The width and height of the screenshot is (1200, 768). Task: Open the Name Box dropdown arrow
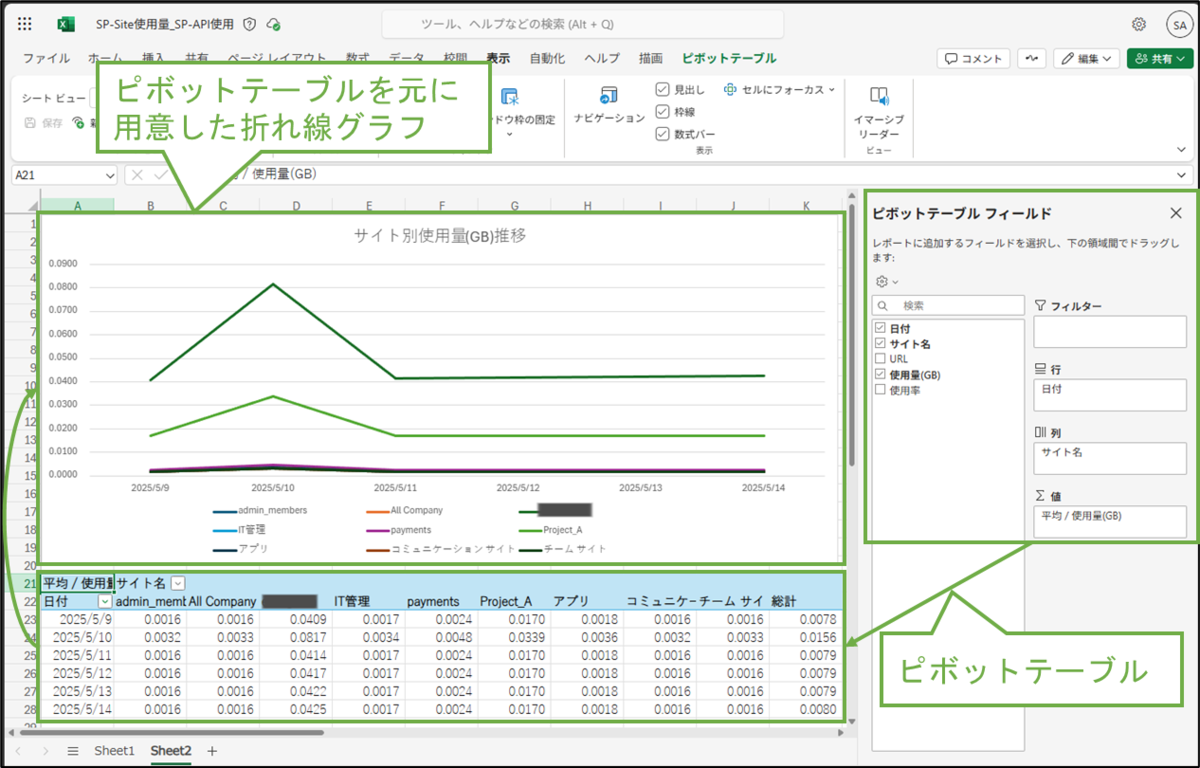point(109,174)
